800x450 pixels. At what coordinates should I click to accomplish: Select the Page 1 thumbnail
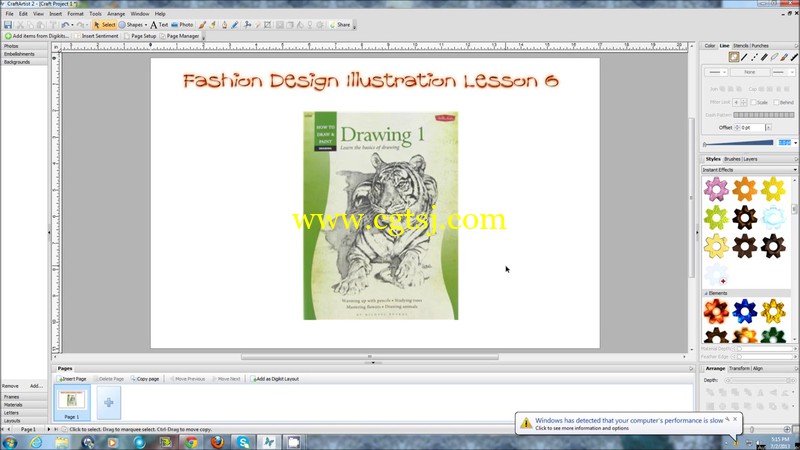click(x=71, y=403)
